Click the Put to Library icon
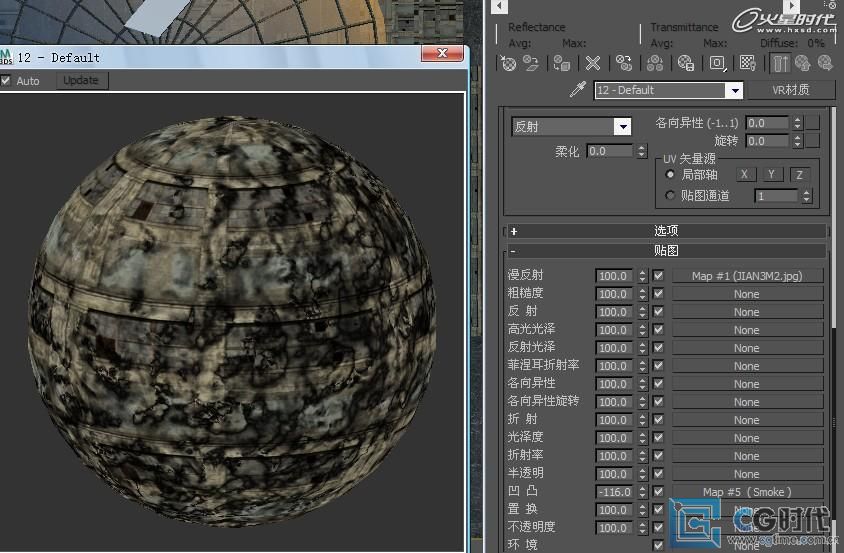The height and width of the screenshot is (553, 844). 686,63
